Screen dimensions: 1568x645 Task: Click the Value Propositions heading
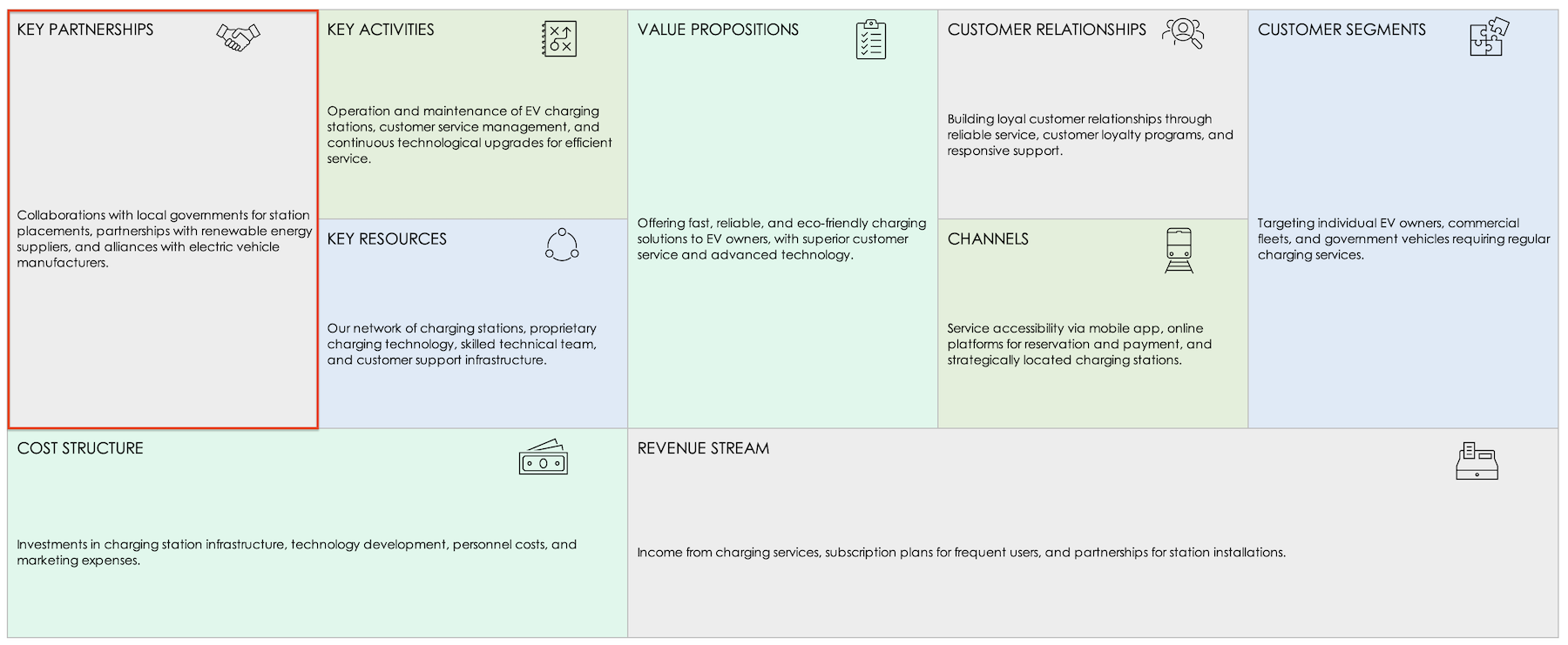click(x=718, y=30)
